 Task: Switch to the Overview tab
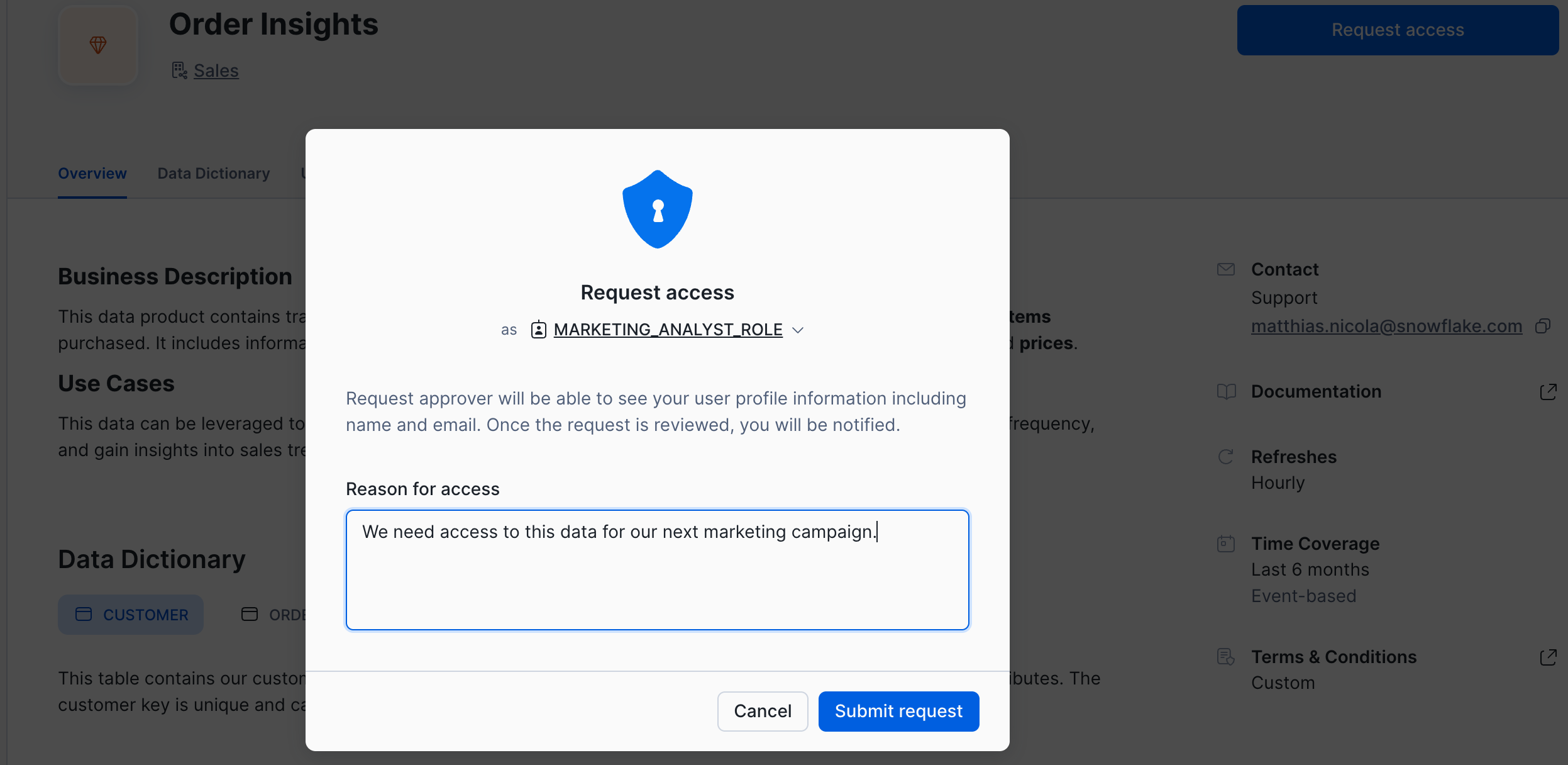tap(92, 174)
